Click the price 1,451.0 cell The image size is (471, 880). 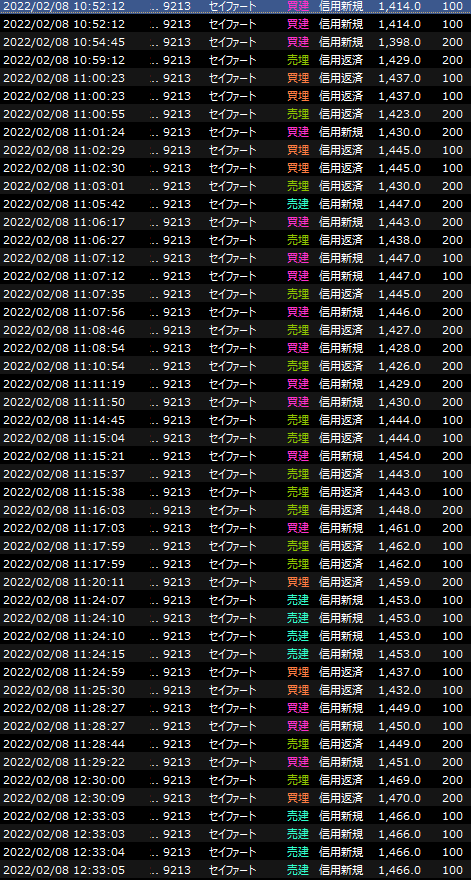coord(400,760)
